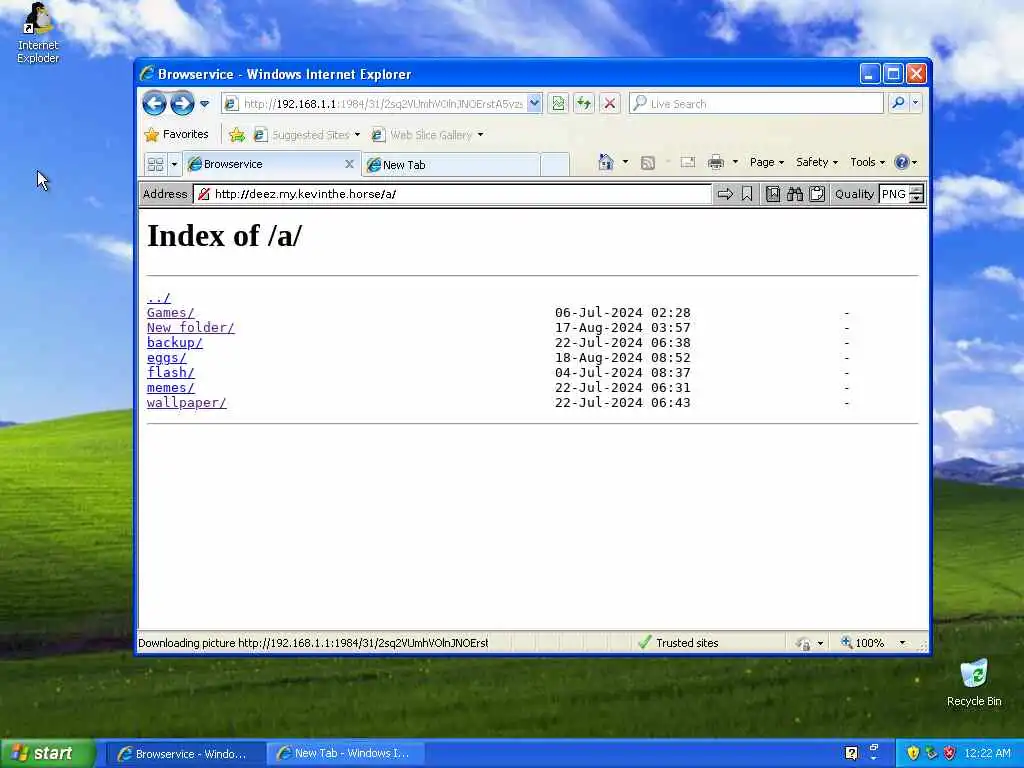Open the 100% zoom level control
Image resolution: width=1024 pixels, height=768 pixels.
(x=863, y=643)
